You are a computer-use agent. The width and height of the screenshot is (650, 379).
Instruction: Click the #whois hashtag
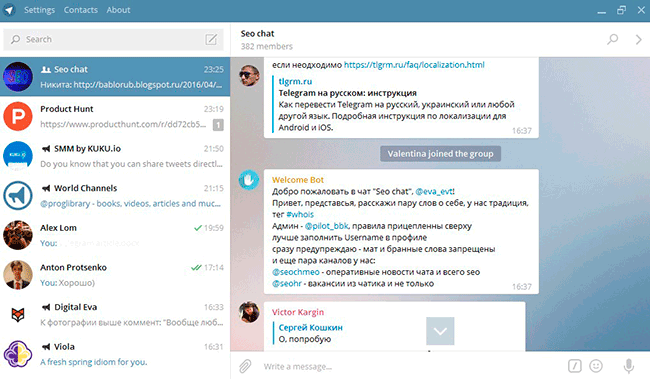coord(300,214)
